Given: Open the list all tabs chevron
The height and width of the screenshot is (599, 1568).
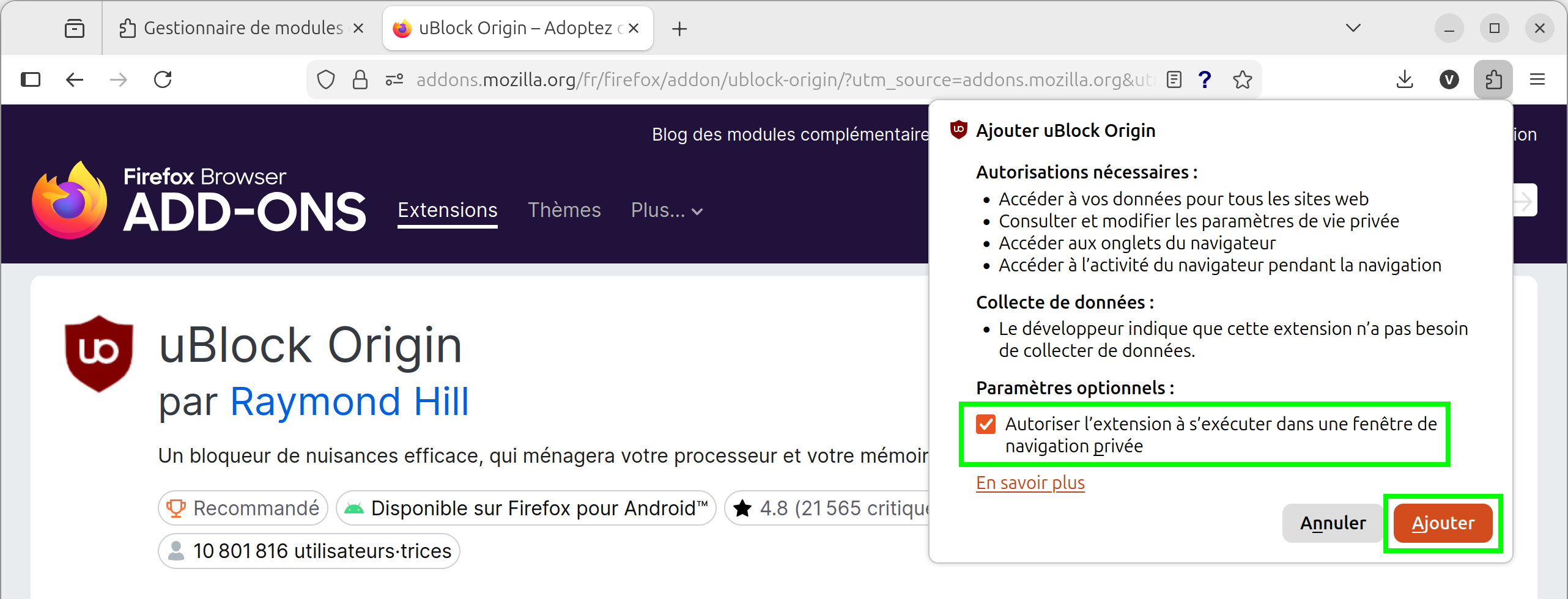Looking at the screenshot, I should click(x=1353, y=28).
